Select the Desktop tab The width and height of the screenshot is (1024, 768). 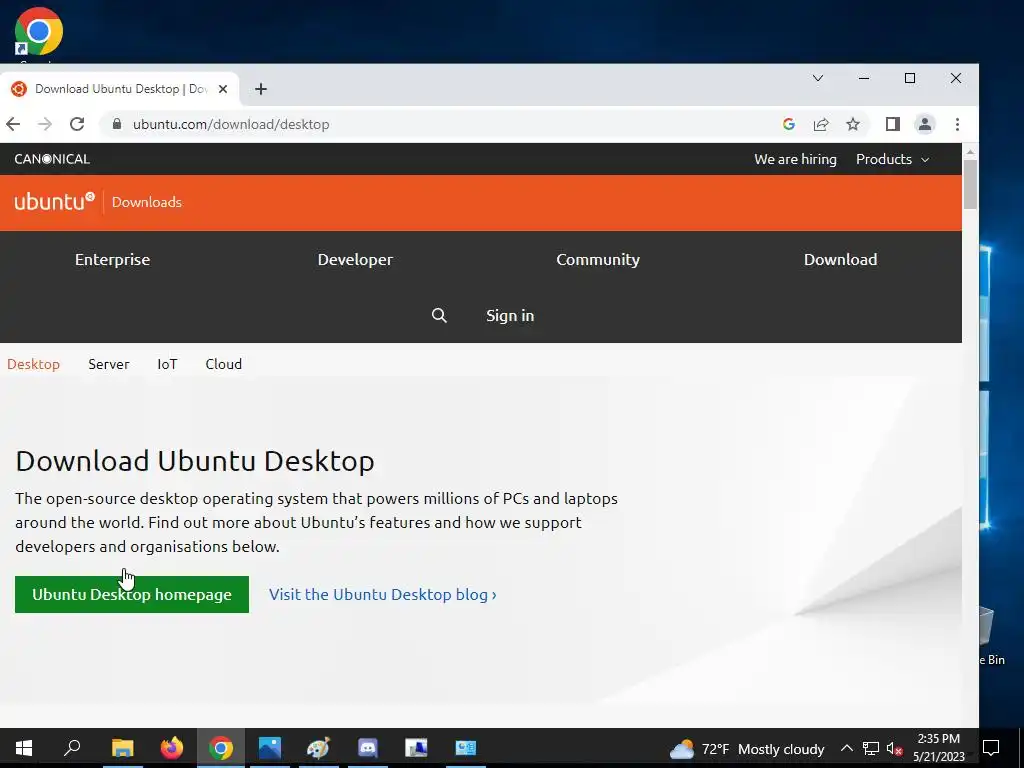(33, 364)
